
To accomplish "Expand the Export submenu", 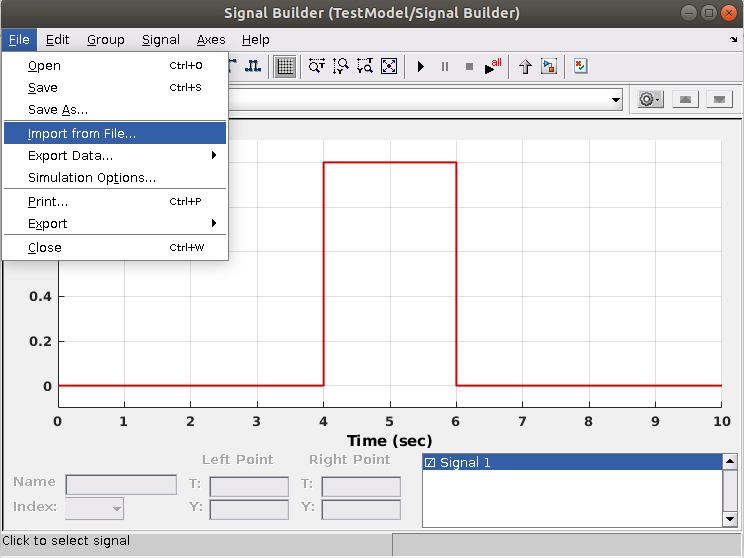I will [x=115, y=223].
